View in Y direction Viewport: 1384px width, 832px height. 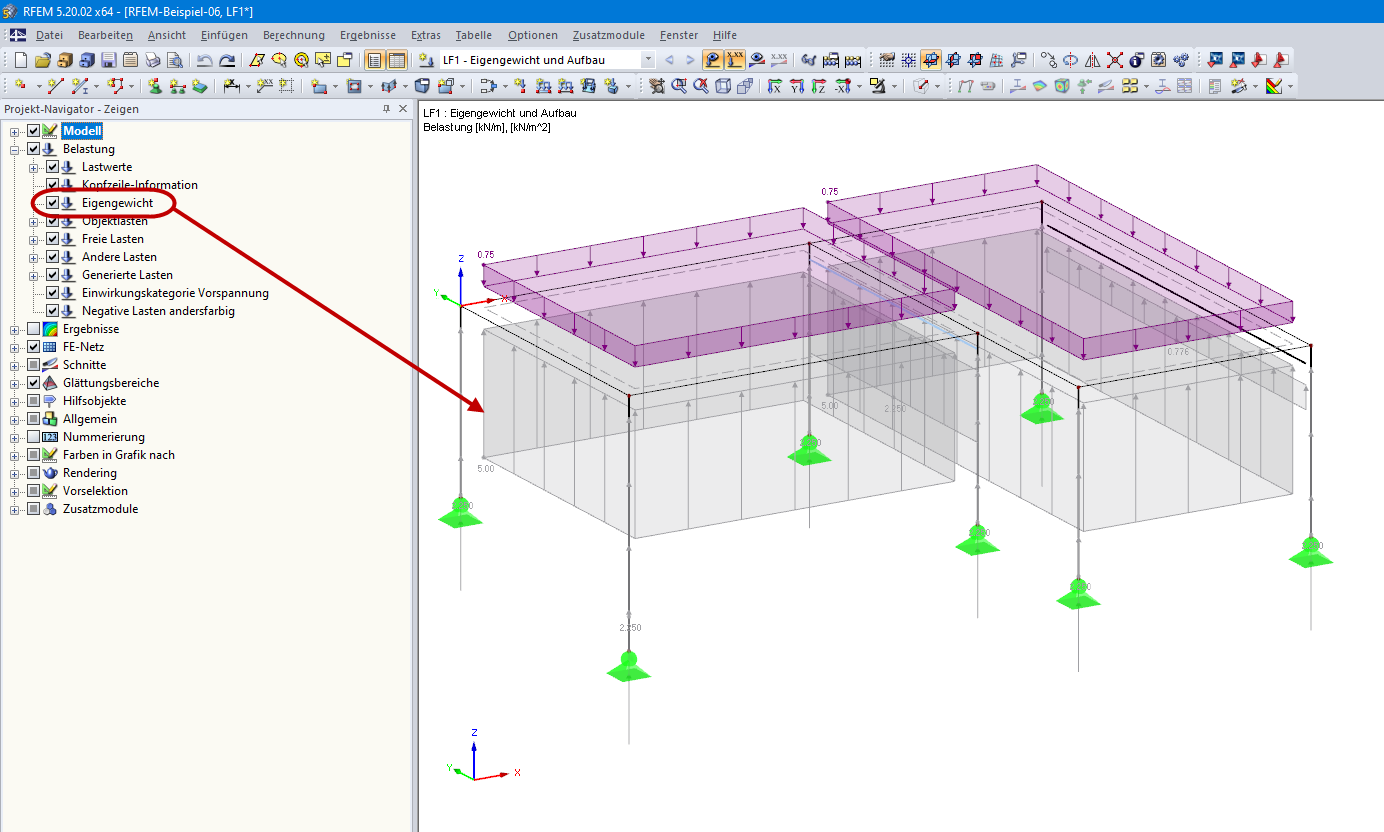tap(797, 86)
